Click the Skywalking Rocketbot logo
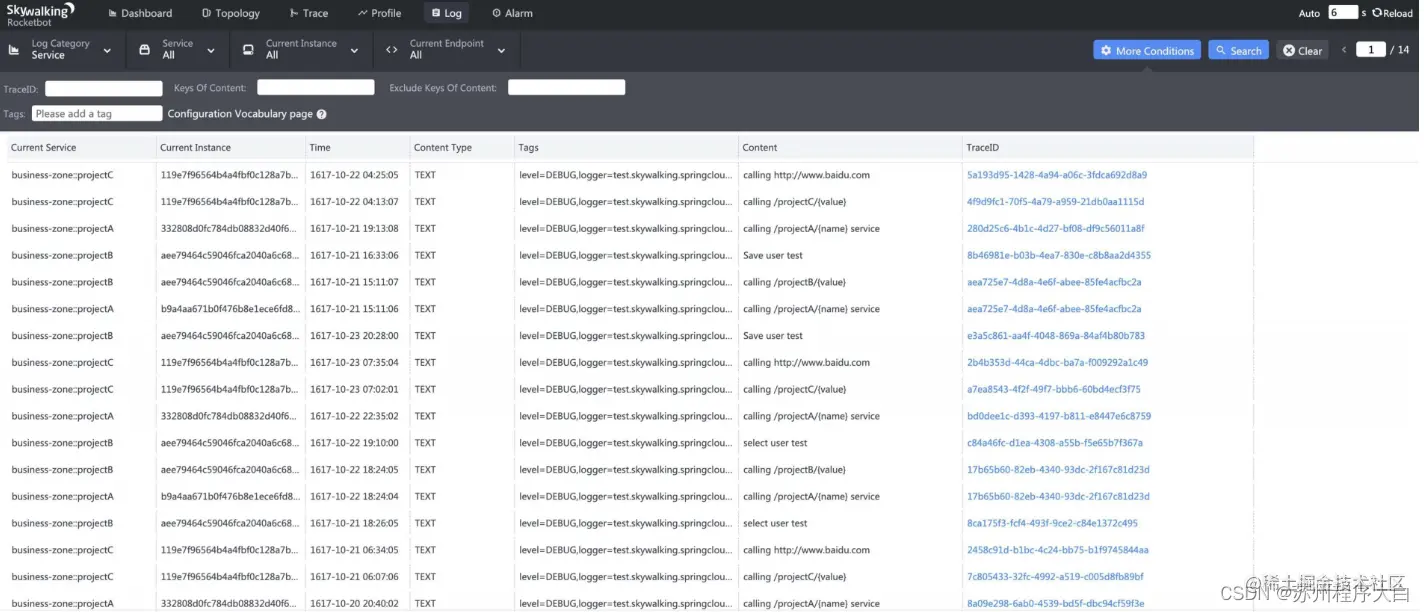 (40, 14)
